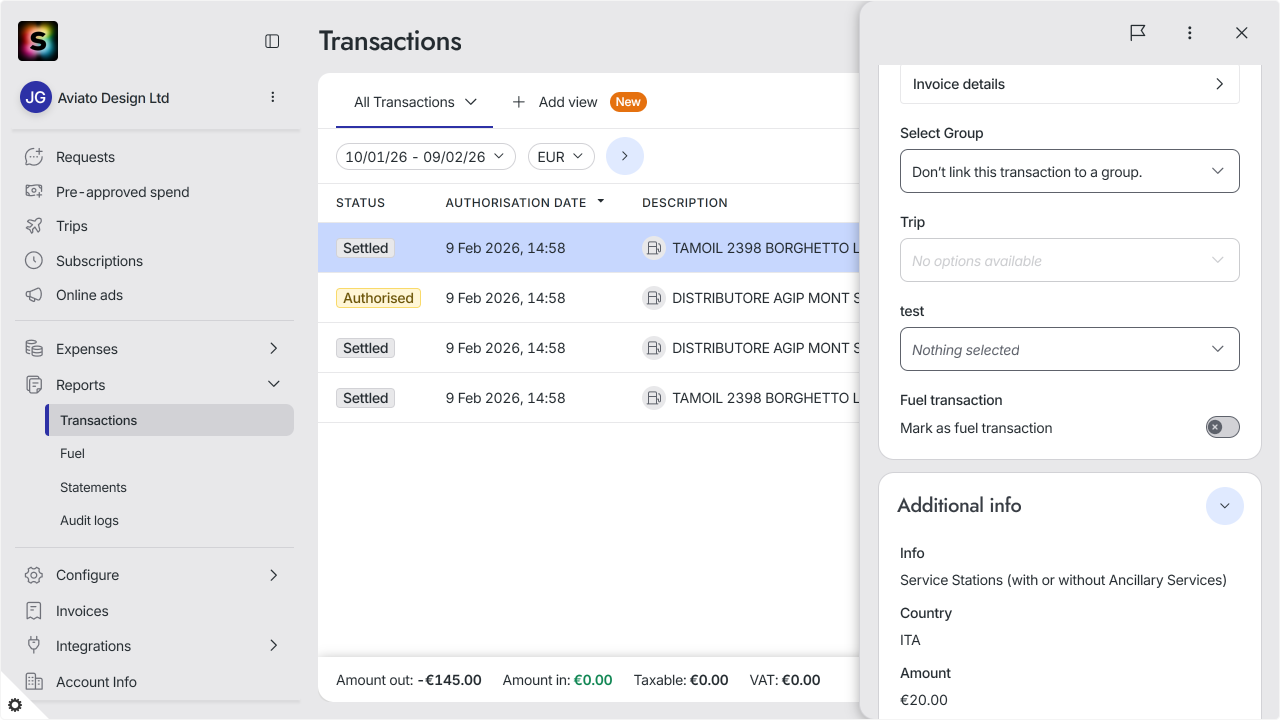Close the transaction detail panel
This screenshot has height=720, width=1280.
pos(1242,33)
